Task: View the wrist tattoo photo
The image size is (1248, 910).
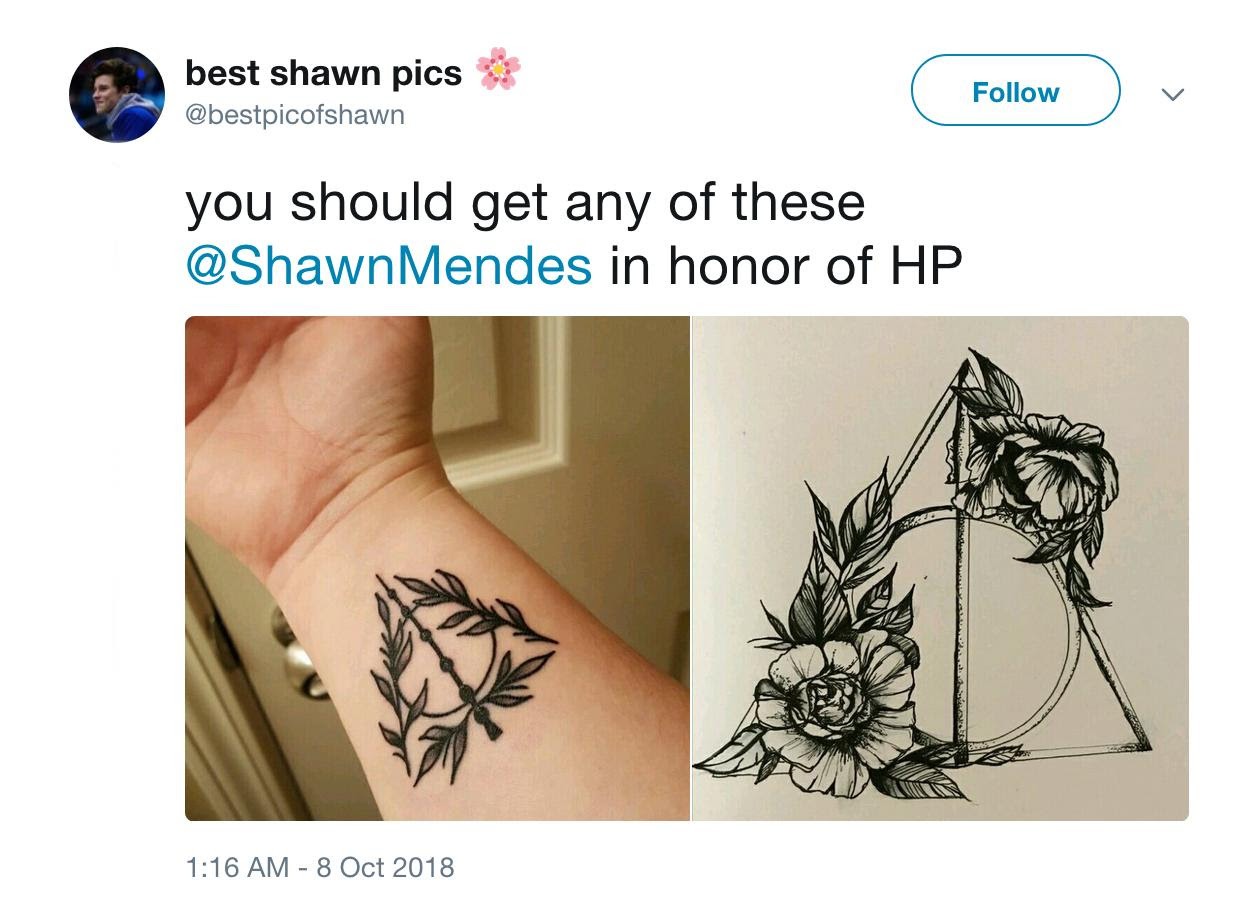Action: tap(437, 568)
